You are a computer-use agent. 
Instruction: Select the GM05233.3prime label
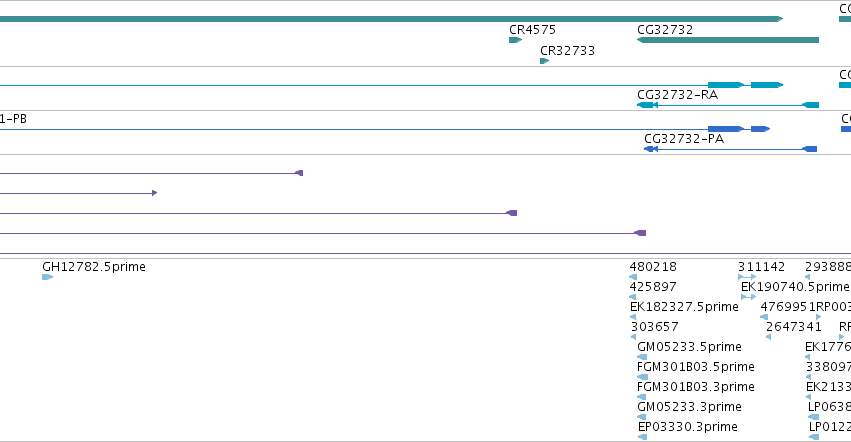pyautogui.click(x=689, y=407)
